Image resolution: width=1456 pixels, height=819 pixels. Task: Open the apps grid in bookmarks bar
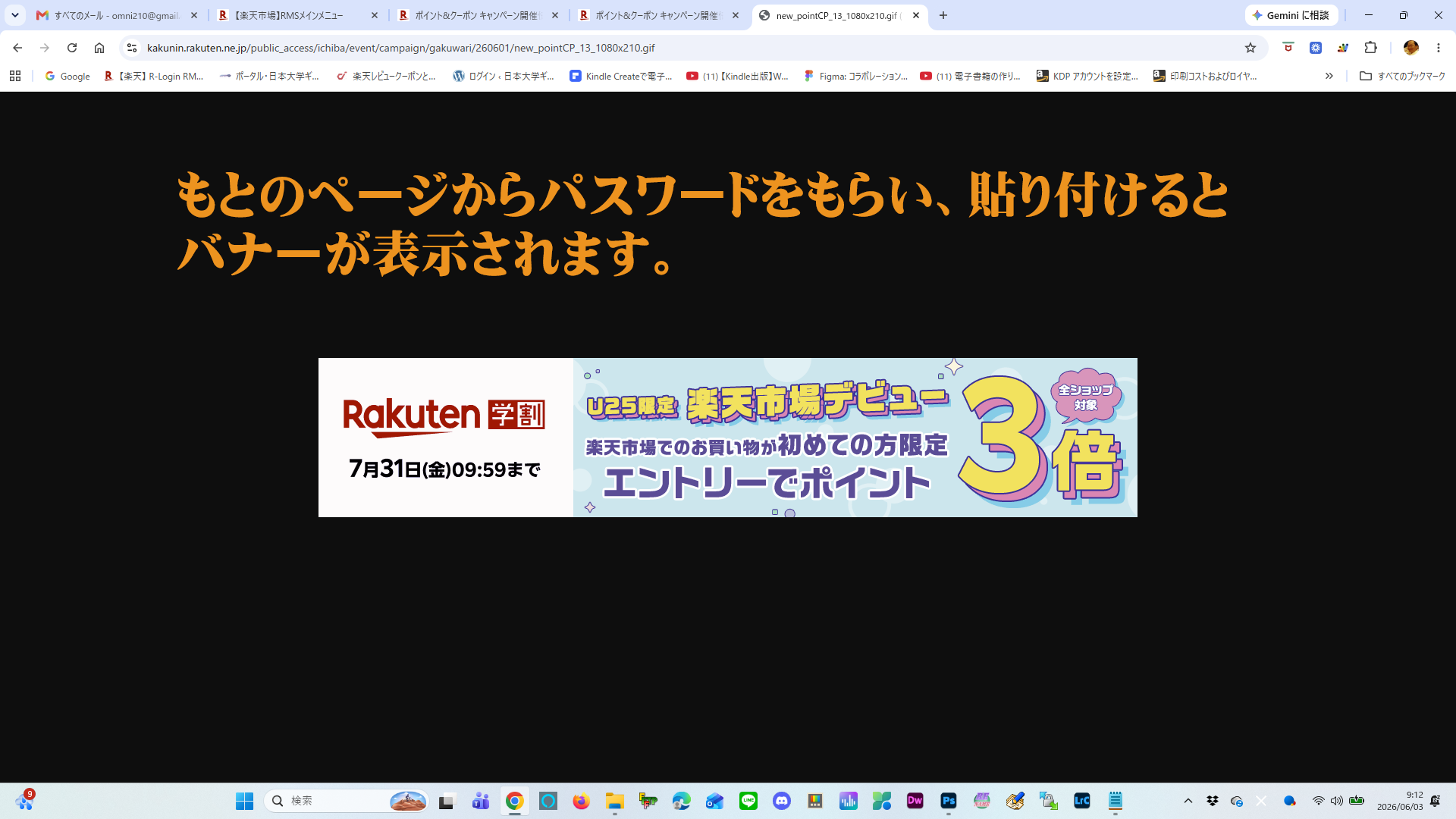click(15, 76)
